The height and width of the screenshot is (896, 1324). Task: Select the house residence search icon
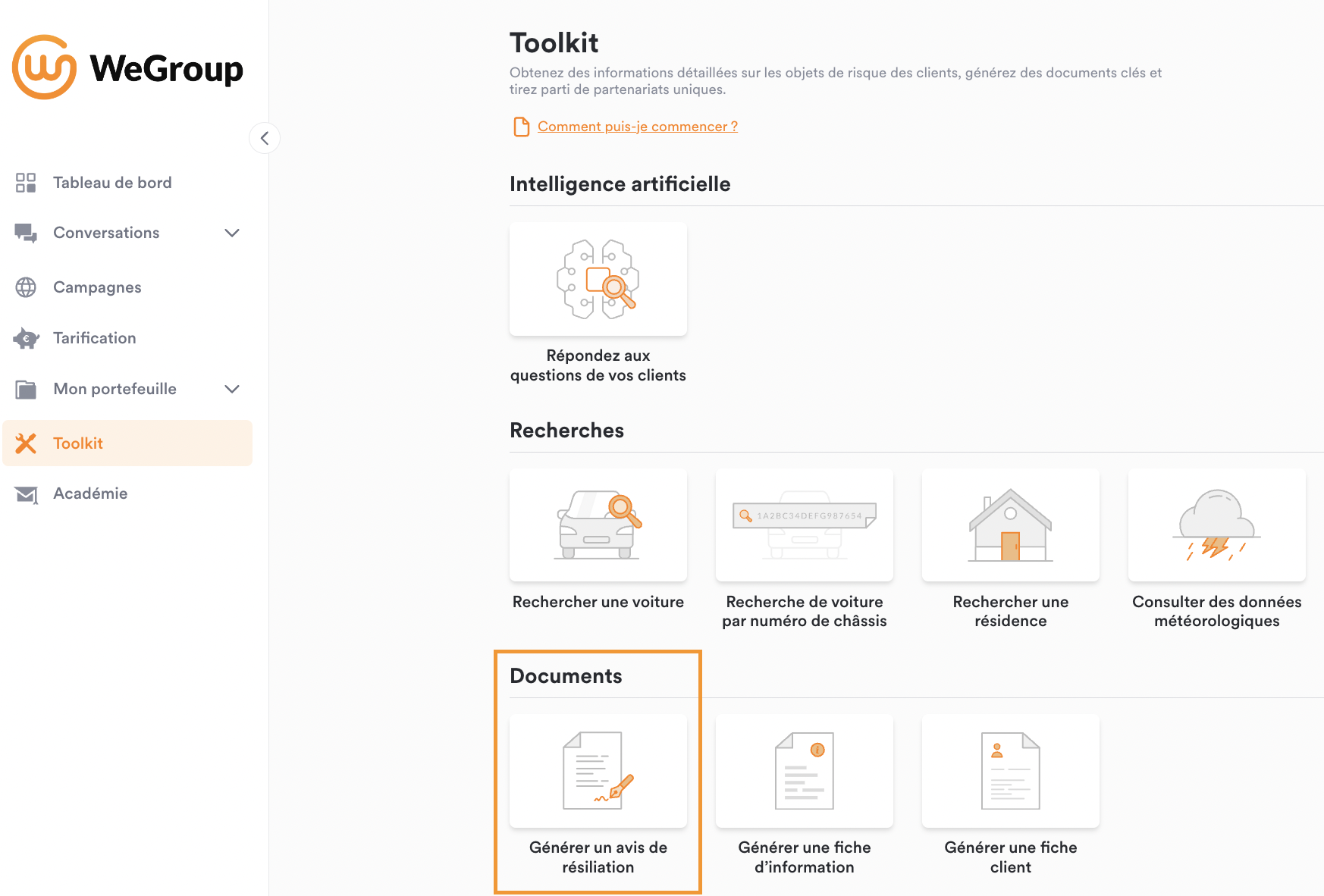pyautogui.click(x=1011, y=525)
